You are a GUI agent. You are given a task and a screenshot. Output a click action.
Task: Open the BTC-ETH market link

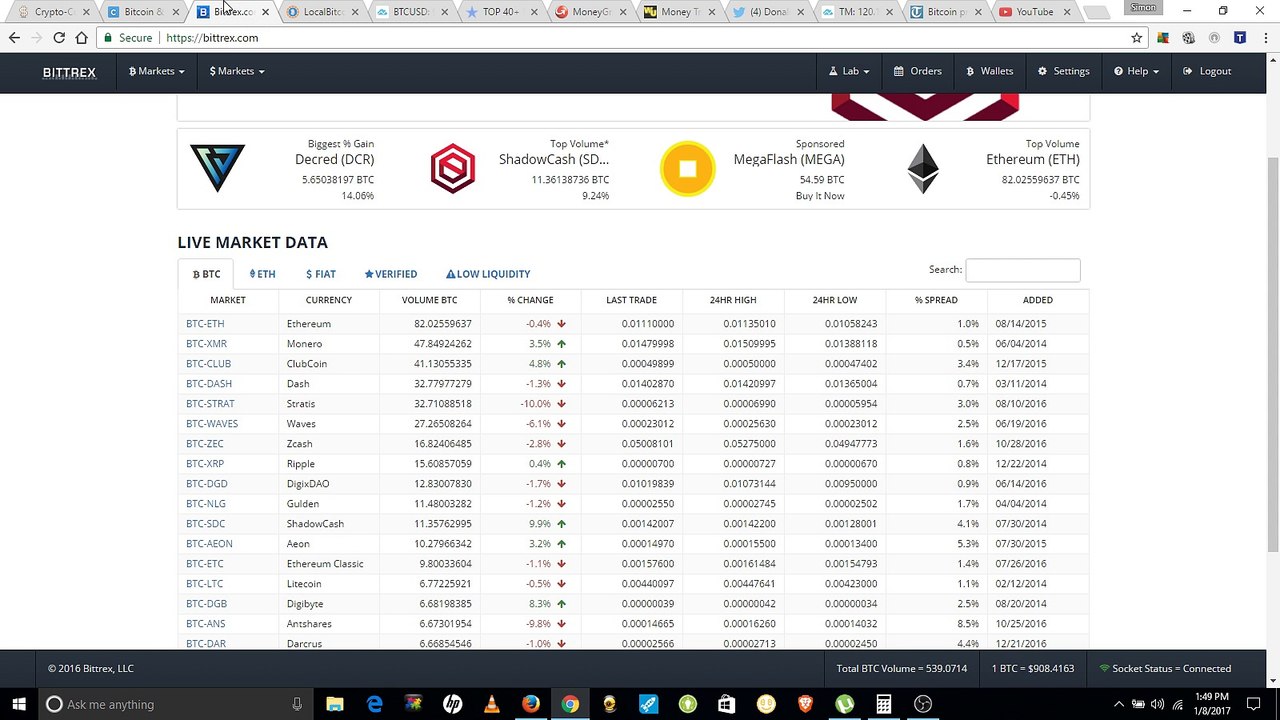(x=205, y=324)
